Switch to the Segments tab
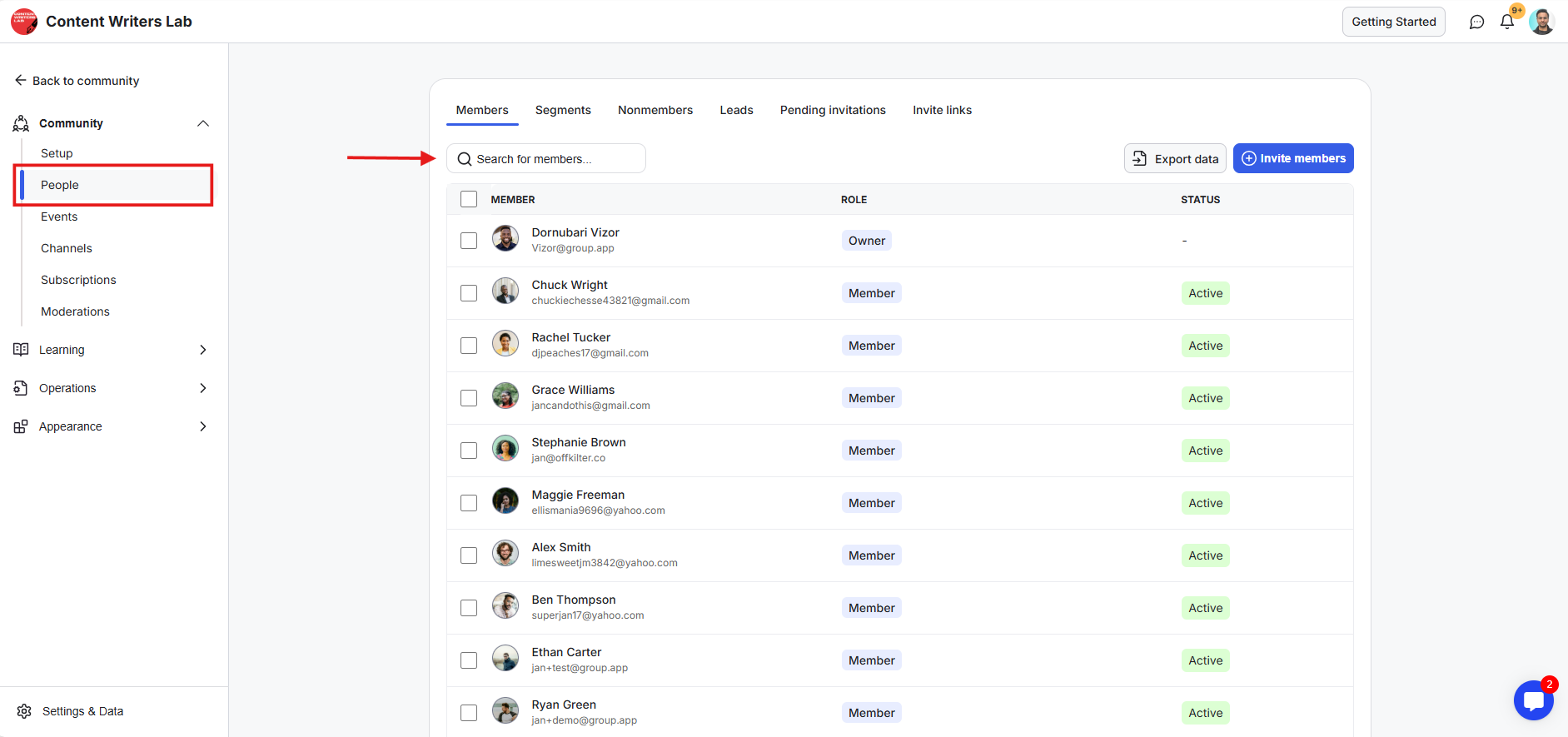 click(x=563, y=110)
